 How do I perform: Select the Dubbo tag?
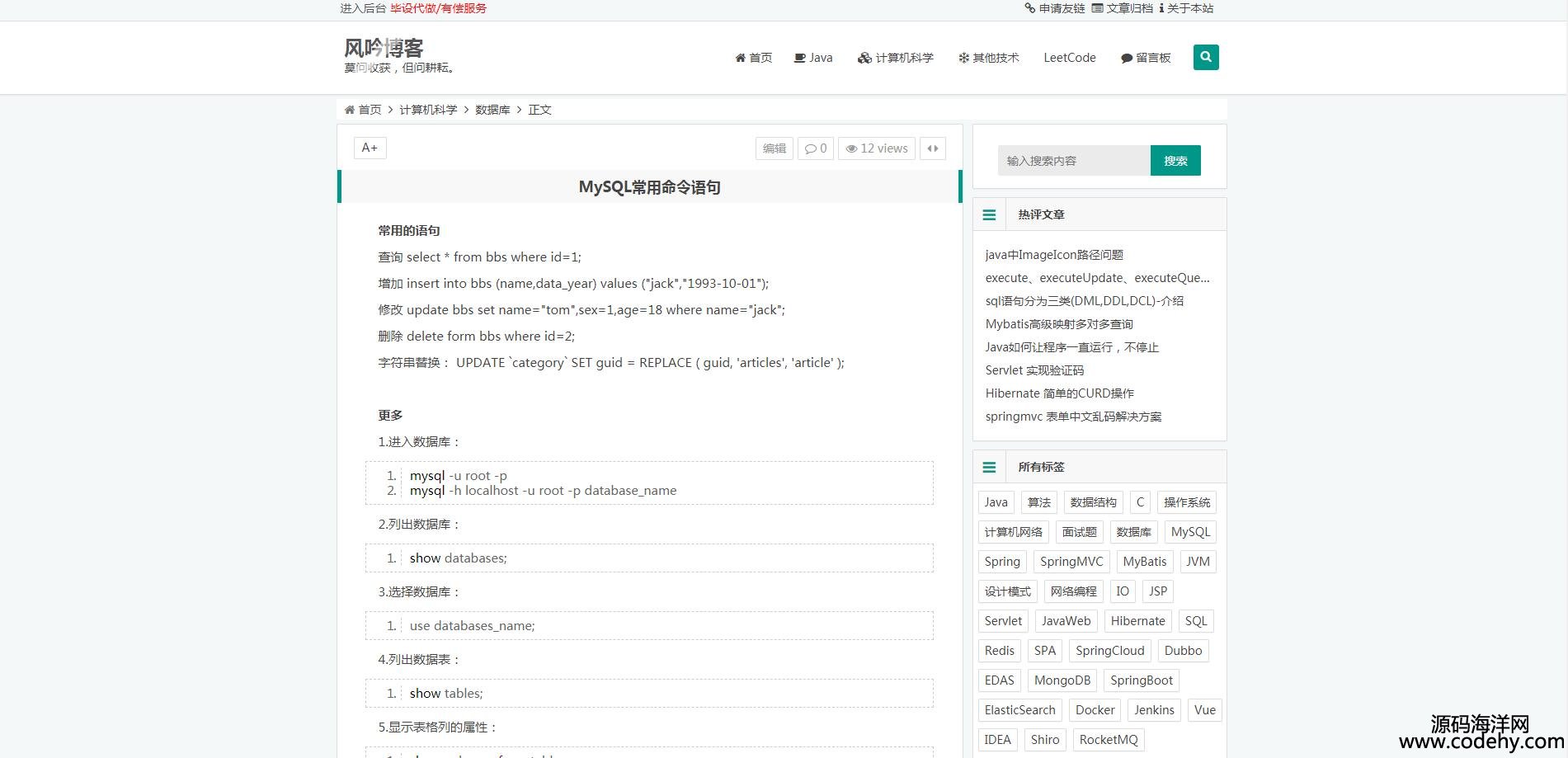pos(1183,651)
